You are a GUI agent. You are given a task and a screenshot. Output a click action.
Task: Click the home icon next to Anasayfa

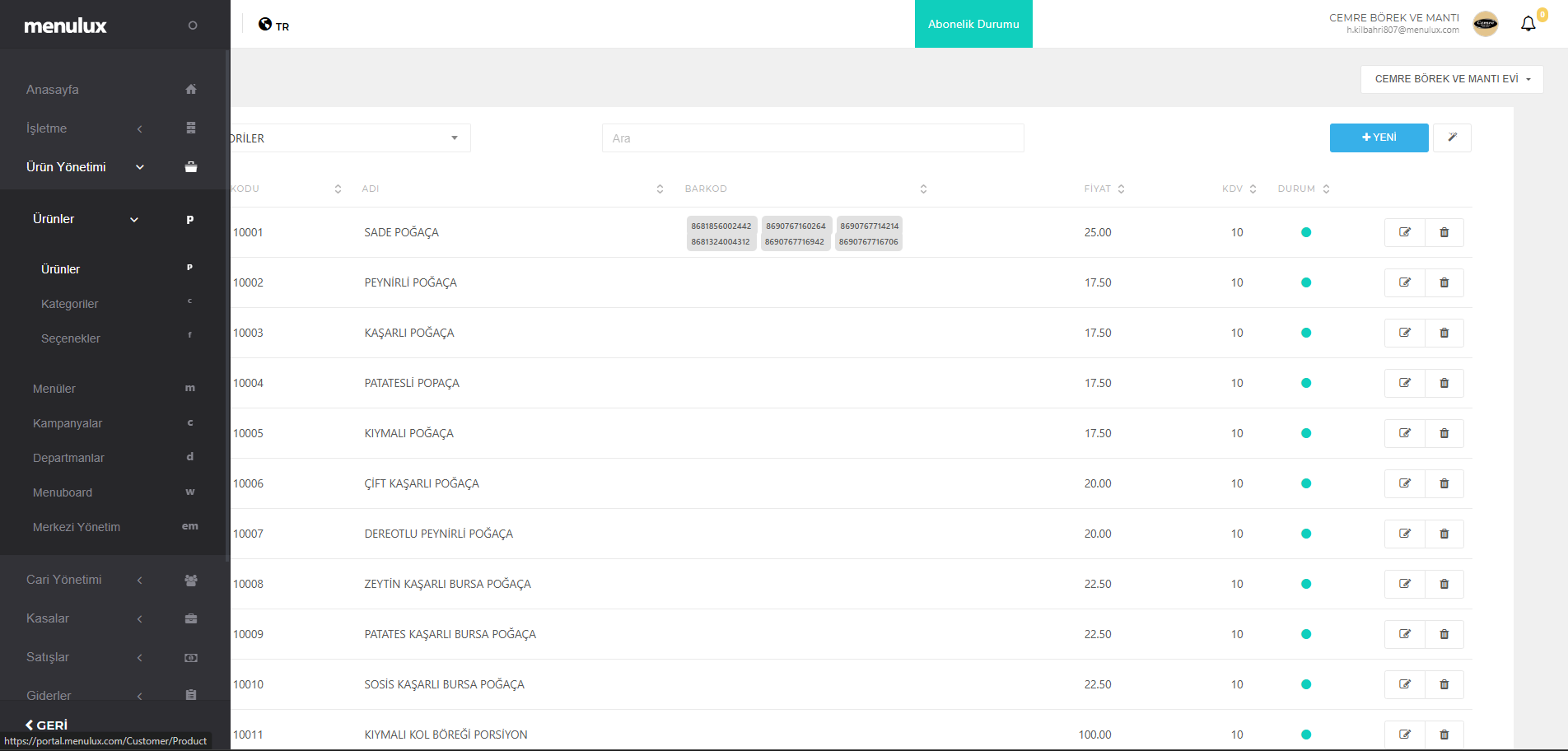coord(191,89)
